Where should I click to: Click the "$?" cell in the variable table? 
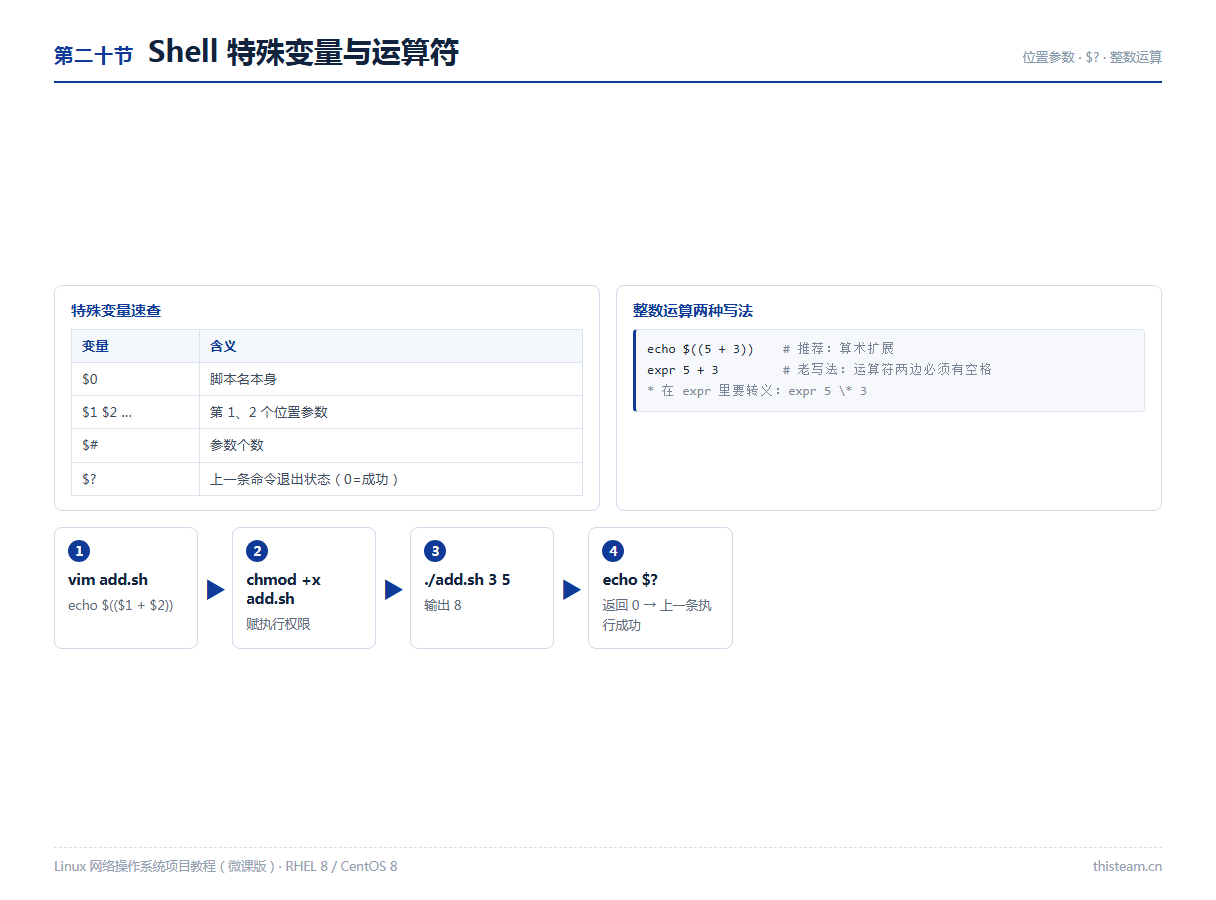click(135, 479)
